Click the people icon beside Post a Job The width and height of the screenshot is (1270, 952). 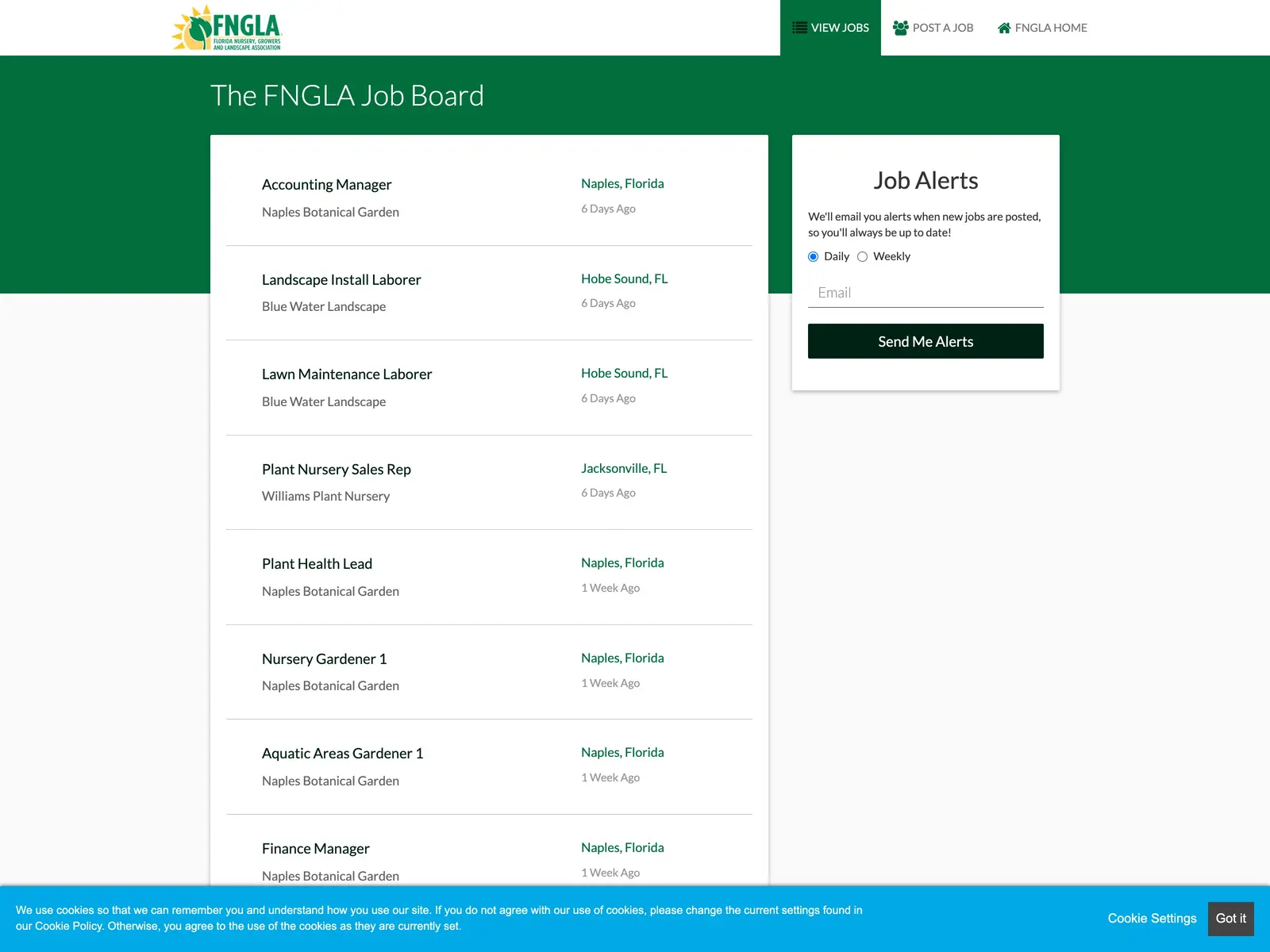pyautogui.click(x=900, y=28)
